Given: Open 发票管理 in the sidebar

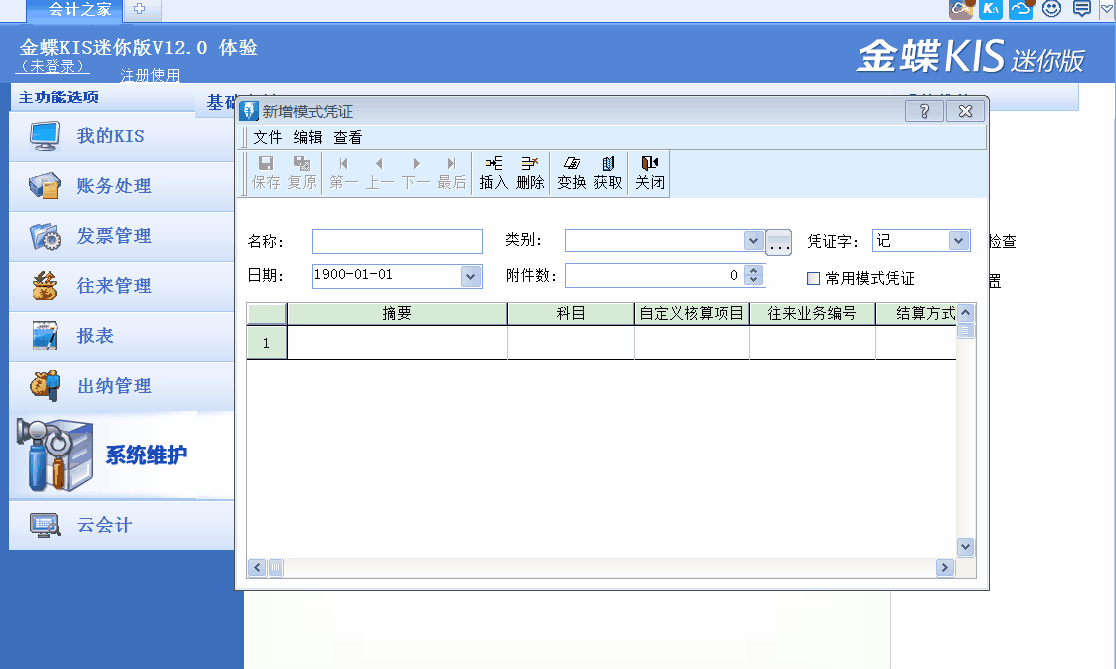Looking at the screenshot, I should coord(114,236).
